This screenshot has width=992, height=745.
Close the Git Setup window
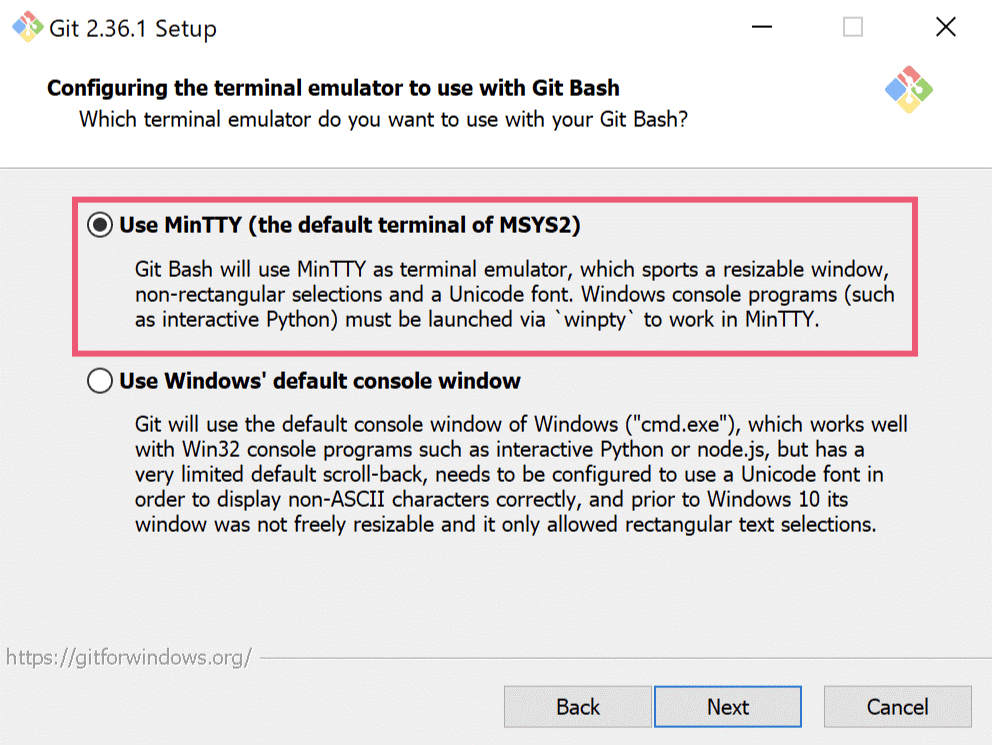pos(945,28)
